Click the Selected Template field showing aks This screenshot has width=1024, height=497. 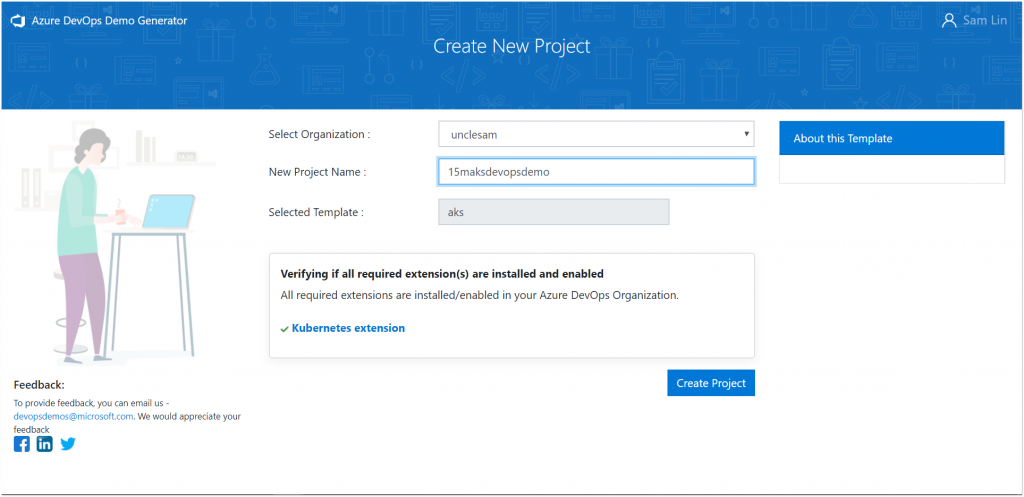(554, 212)
